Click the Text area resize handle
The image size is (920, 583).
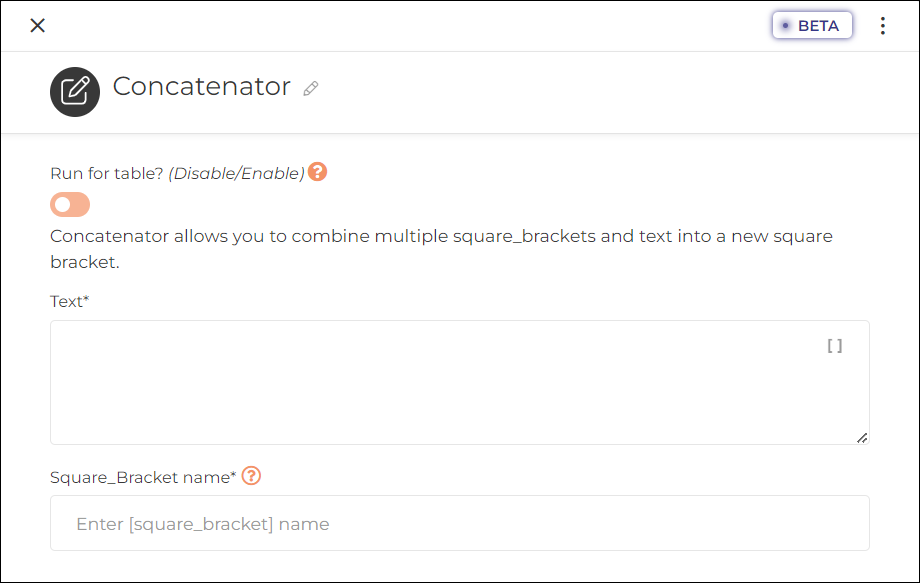tap(862, 438)
